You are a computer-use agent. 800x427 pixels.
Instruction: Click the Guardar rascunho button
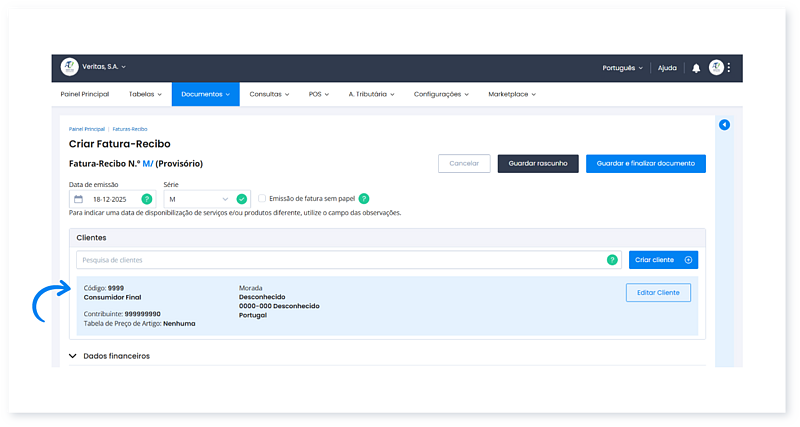[538, 164]
